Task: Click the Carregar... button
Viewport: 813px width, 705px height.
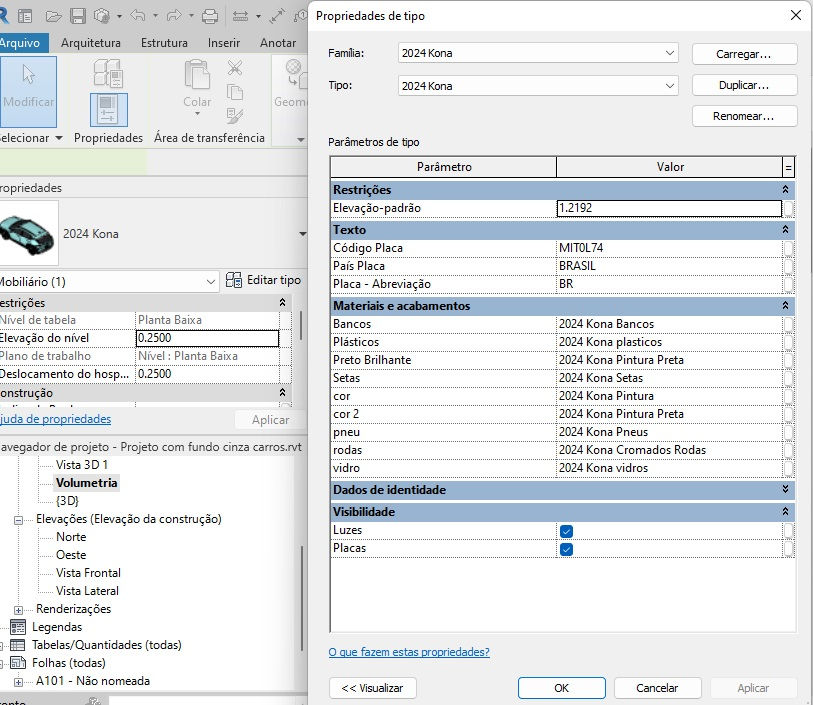Action: tap(744, 54)
